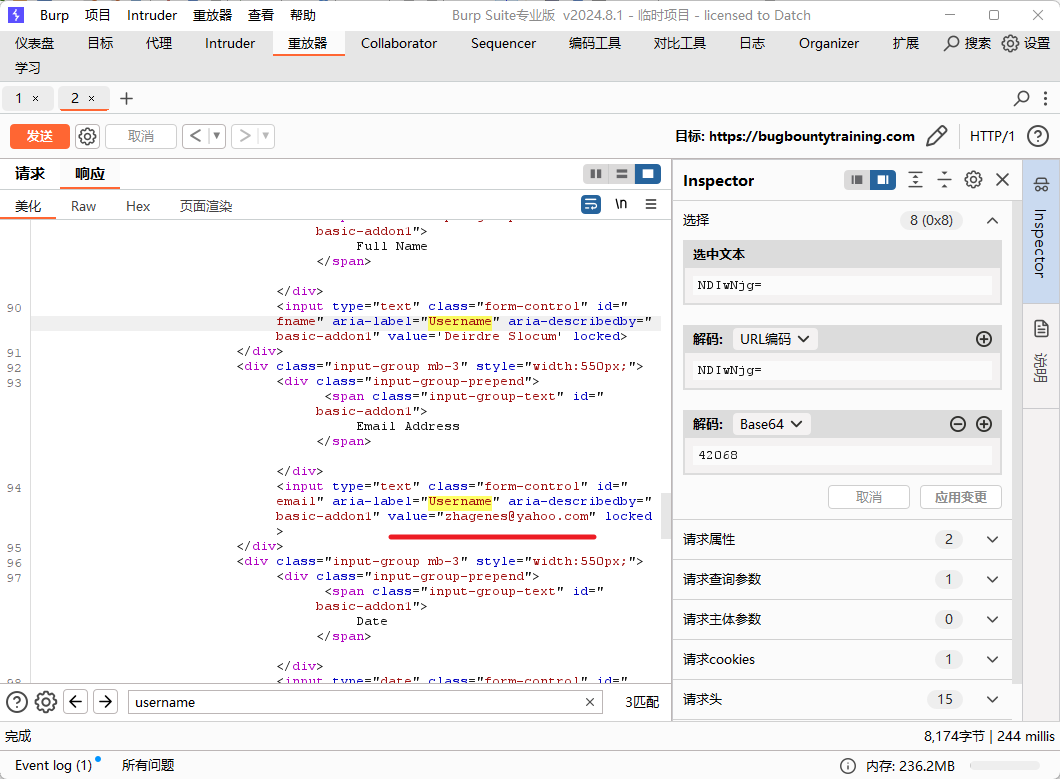Click the 应用变更 apply changes button
Screen dimensions: 1060x779
(961, 497)
